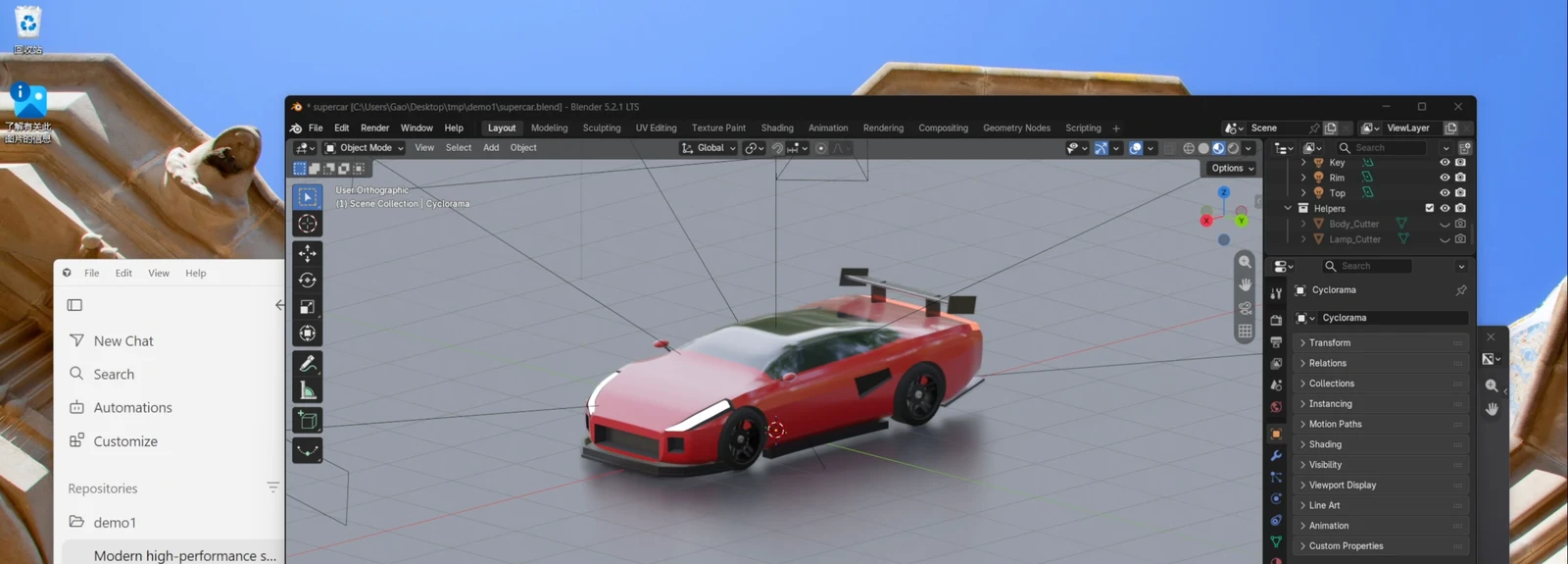The width and height of the screenshot is (1568, 564).
Task: Select the Select Box tool
Action: 308,196
